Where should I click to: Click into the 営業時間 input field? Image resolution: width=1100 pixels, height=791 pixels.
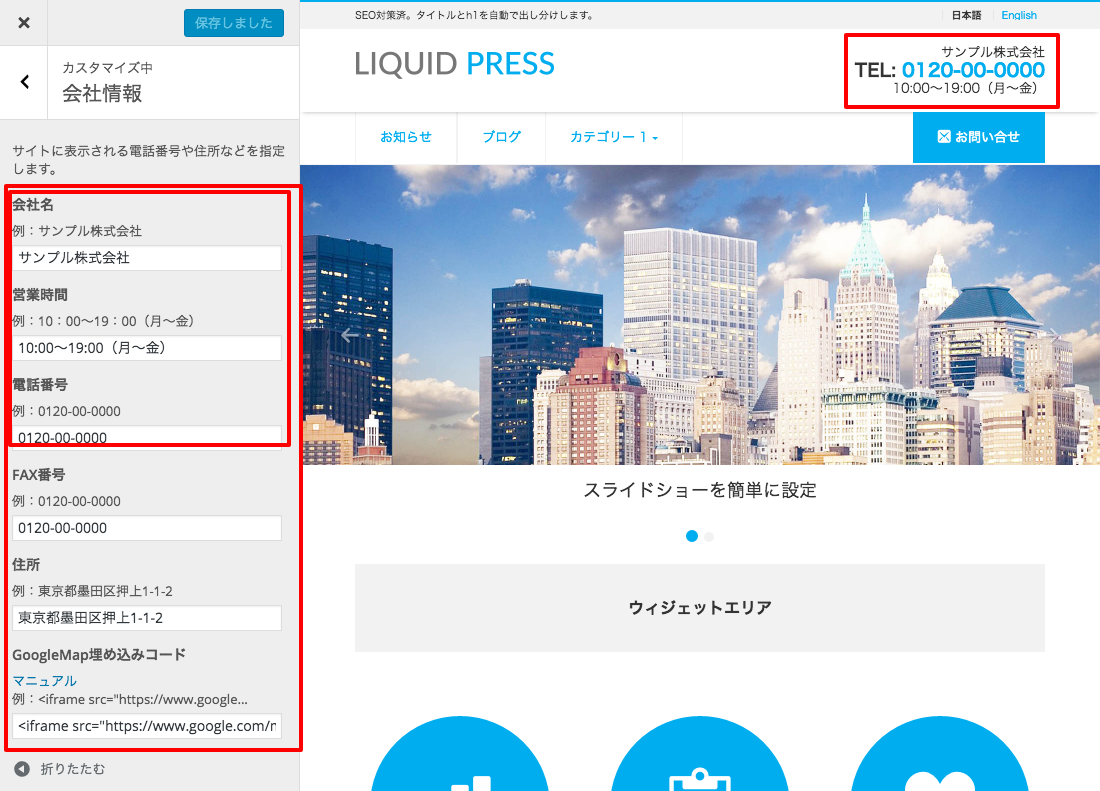147,348
